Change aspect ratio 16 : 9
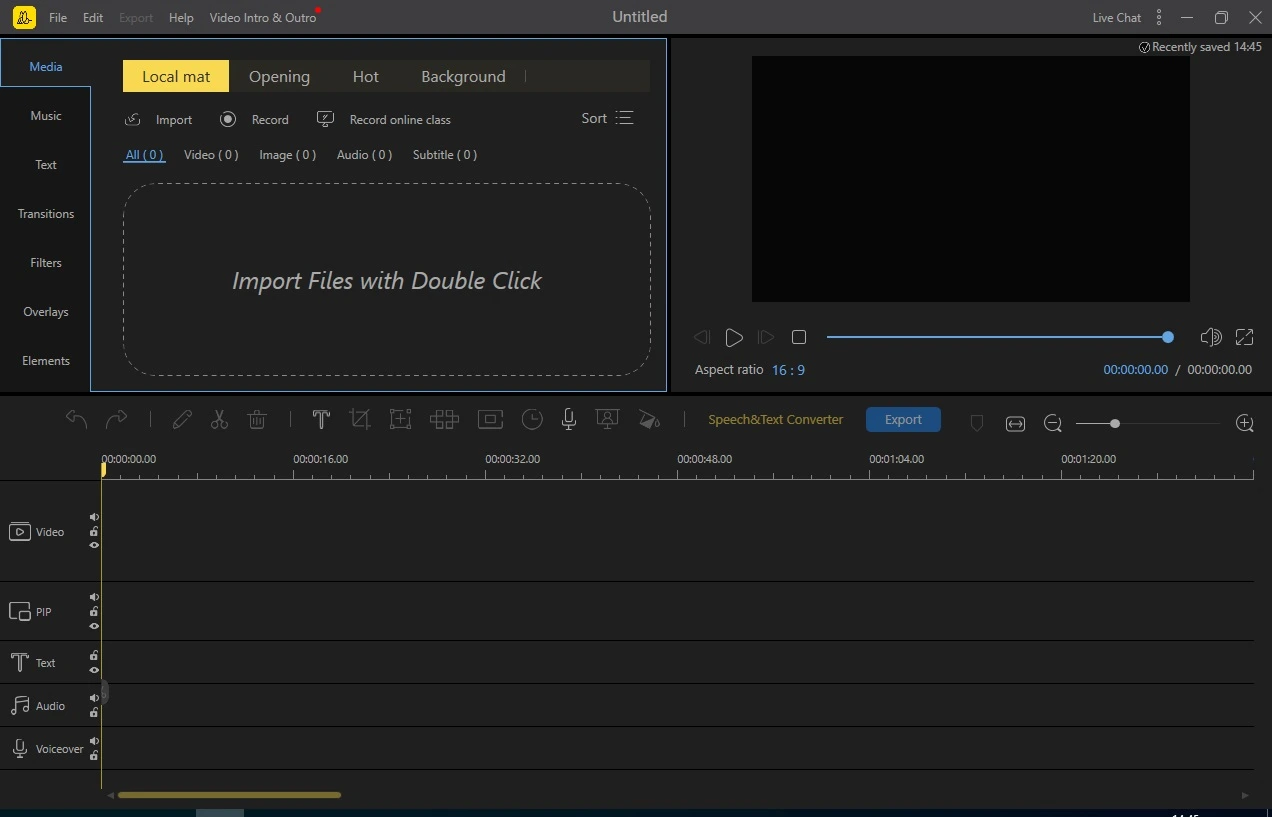Image resolution: width=1272 pixels, height=817 pixels. pyautogui.click(x=788, y=370)
